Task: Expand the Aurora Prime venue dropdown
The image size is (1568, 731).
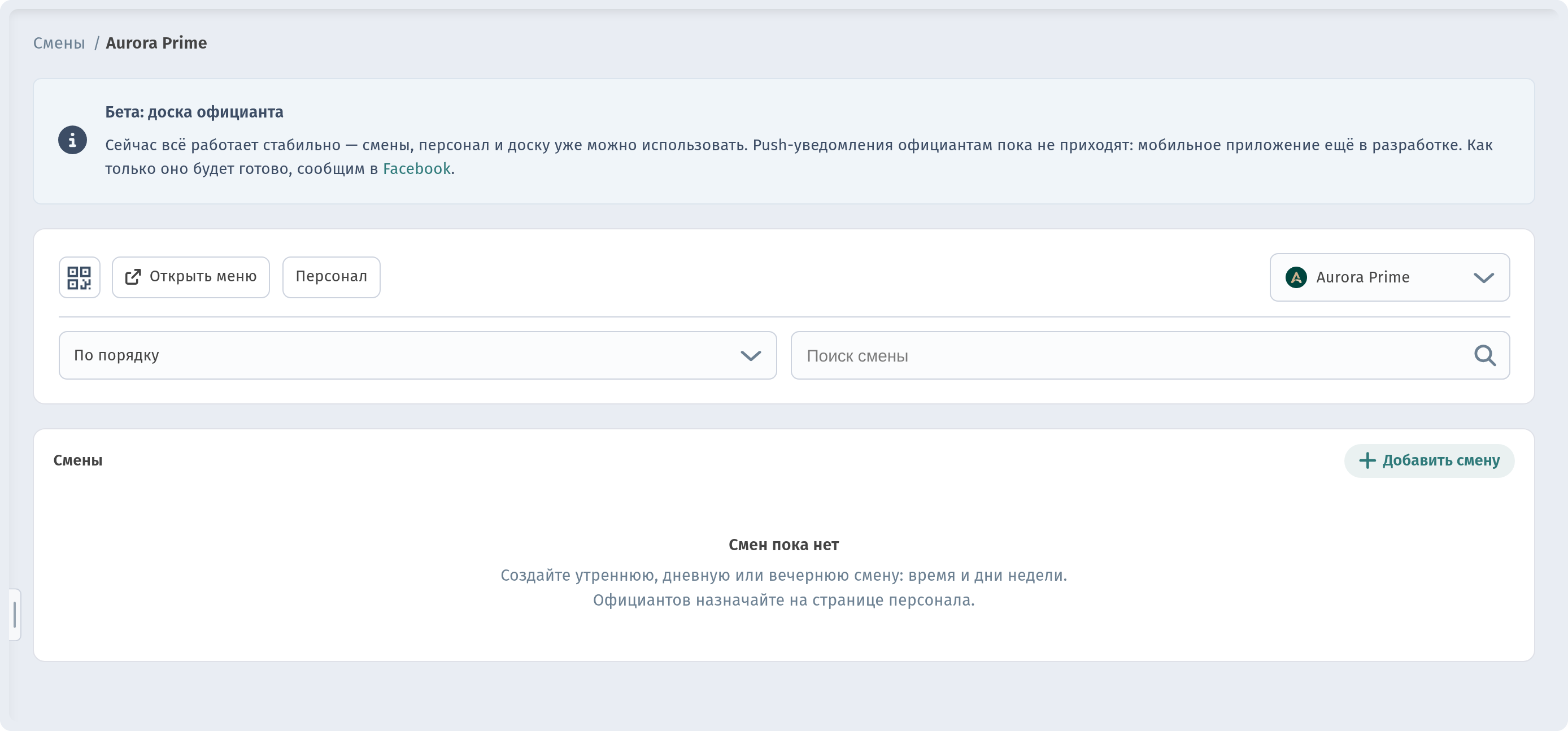Action: tap(1389, 277)
